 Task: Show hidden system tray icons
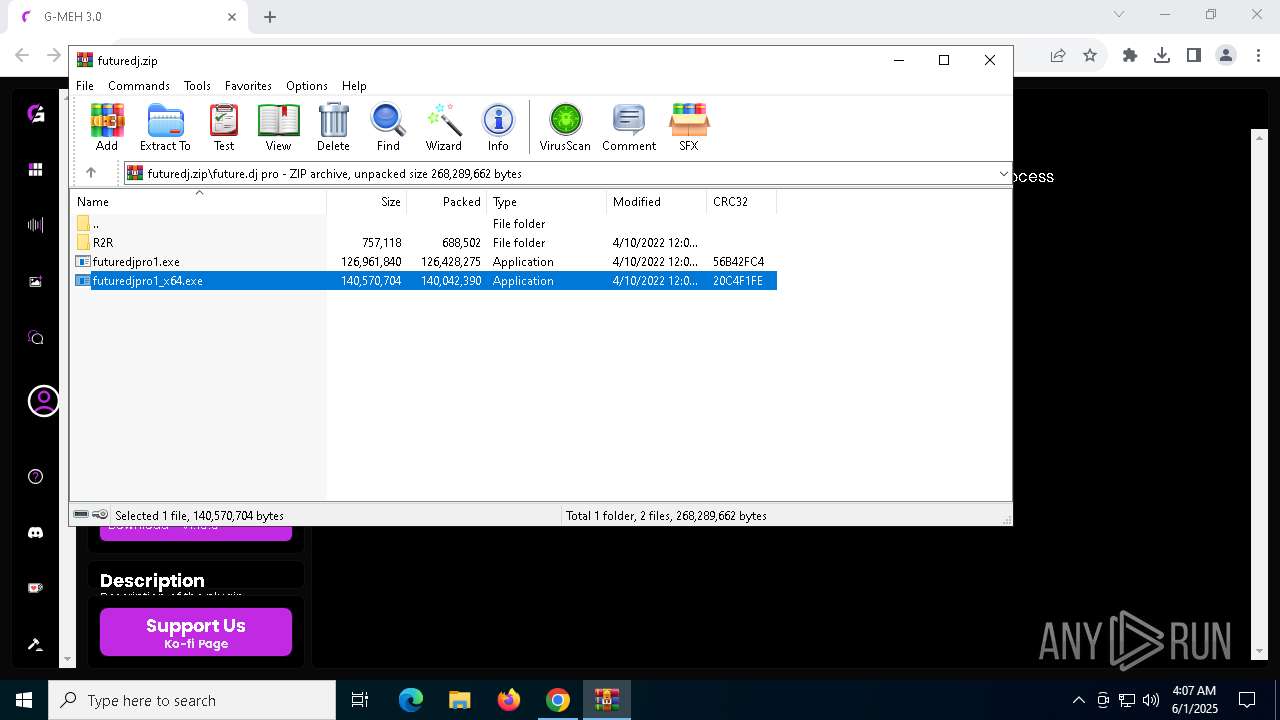click(x=1078, y=700)
